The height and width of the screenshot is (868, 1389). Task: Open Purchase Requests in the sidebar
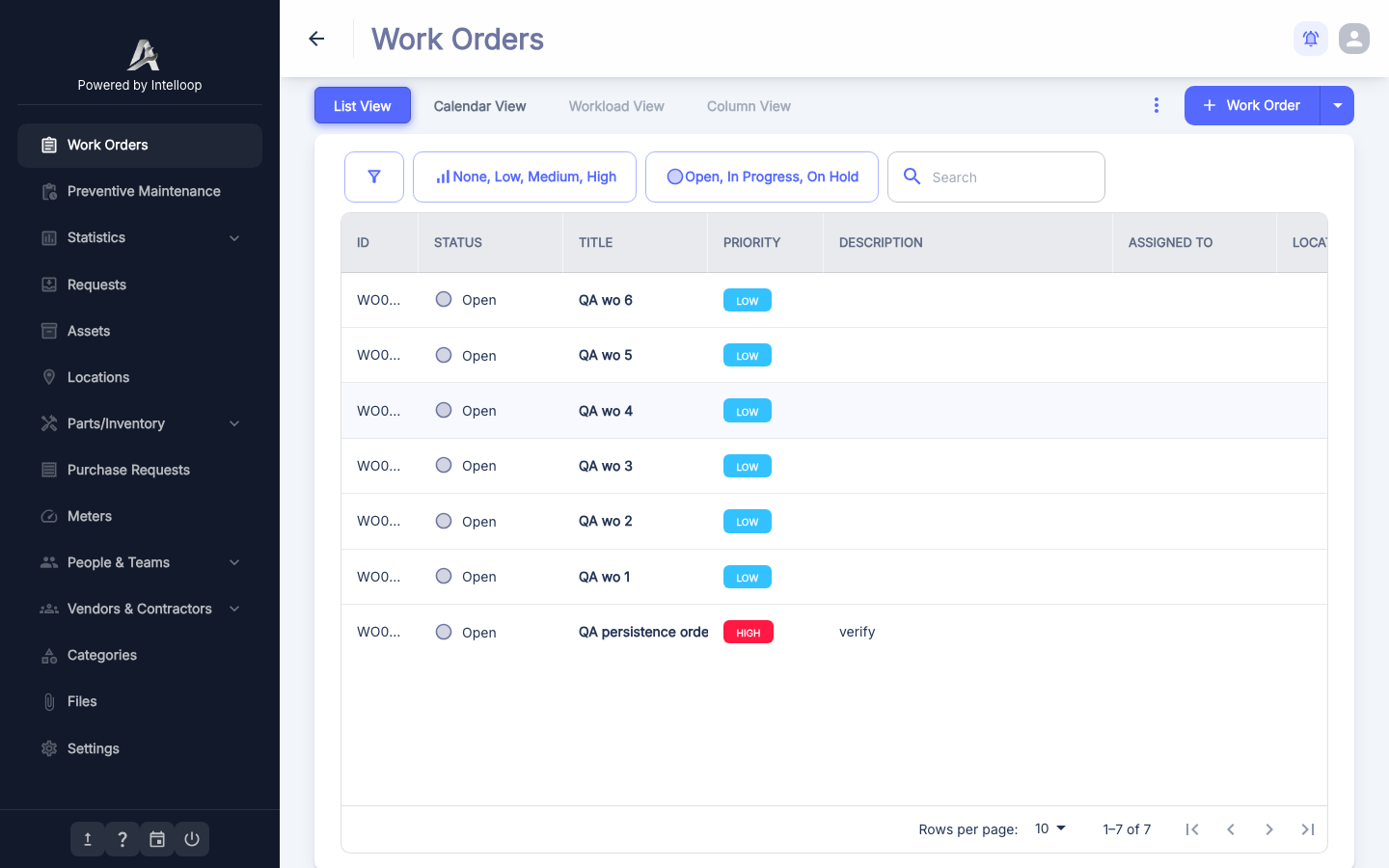140,470
